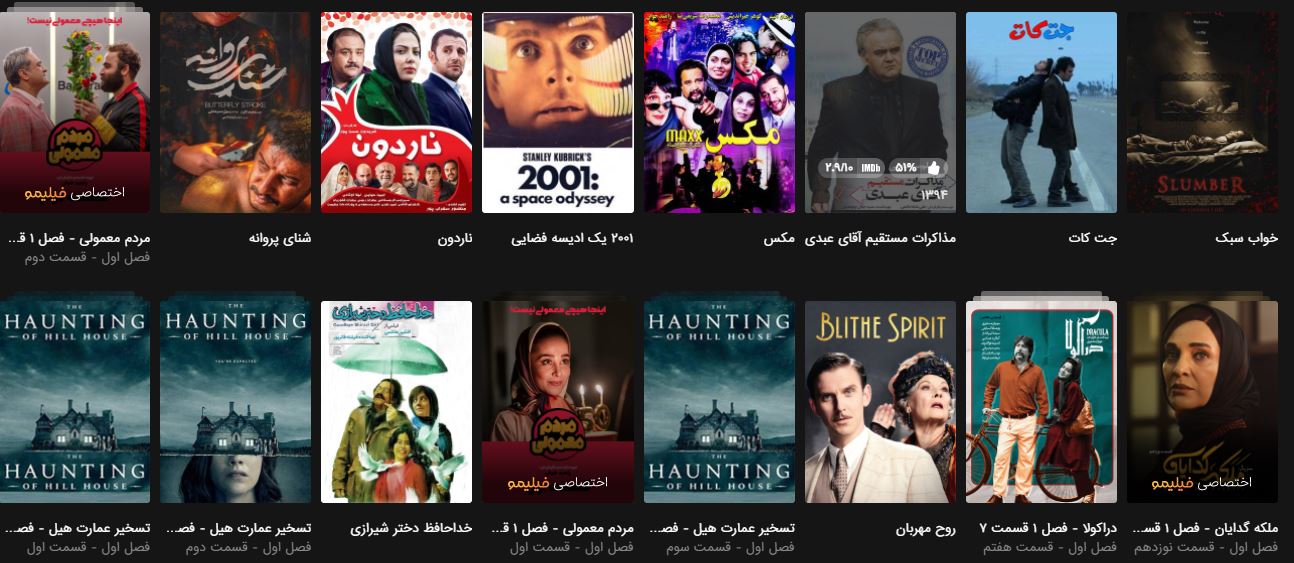Open the Dracula series episode seven poster

coord(1041,402)
